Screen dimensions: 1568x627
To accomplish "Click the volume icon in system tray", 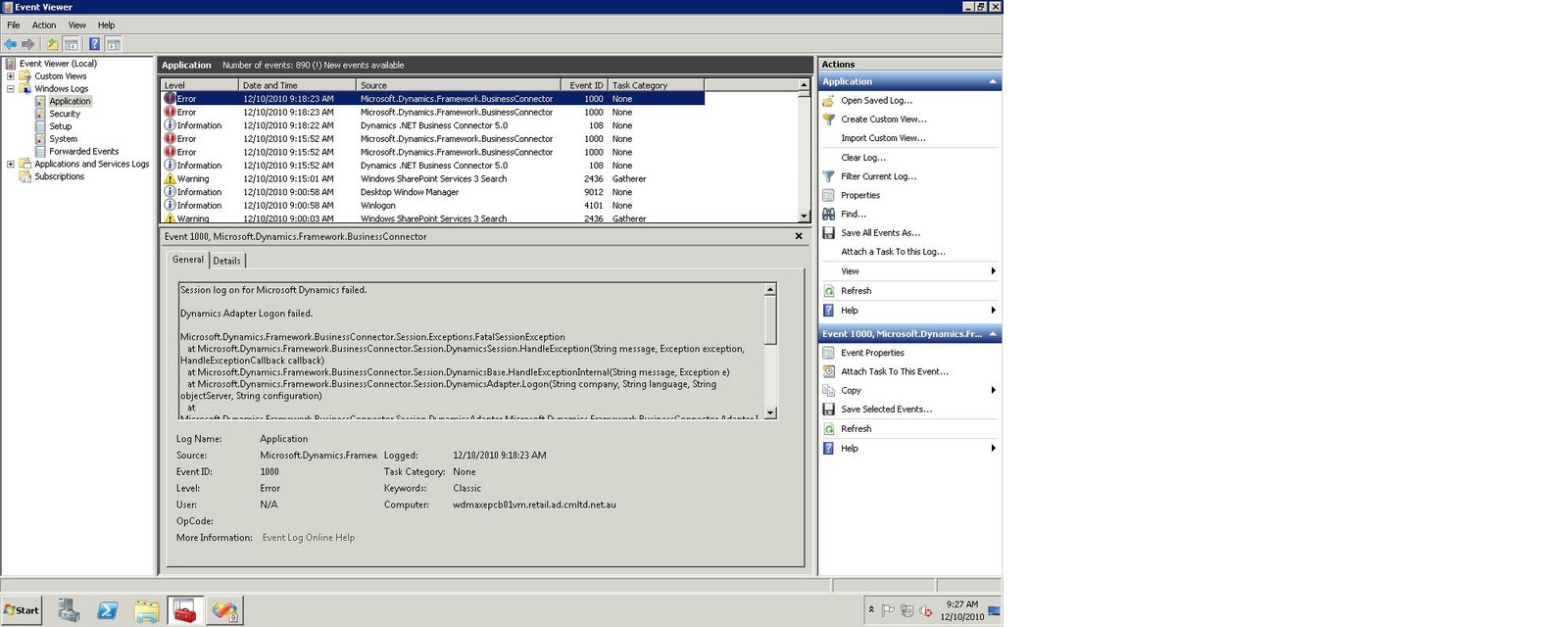I will coord(925,611).
